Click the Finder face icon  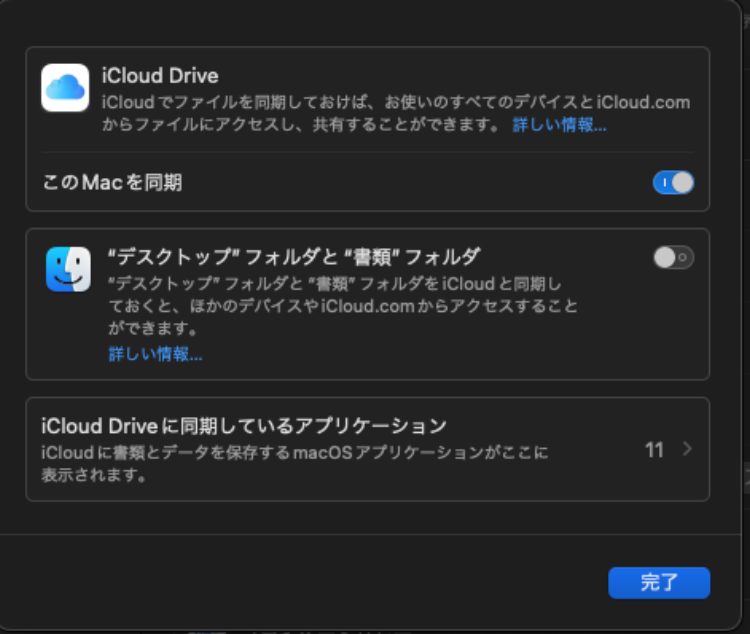coord(68,269)
